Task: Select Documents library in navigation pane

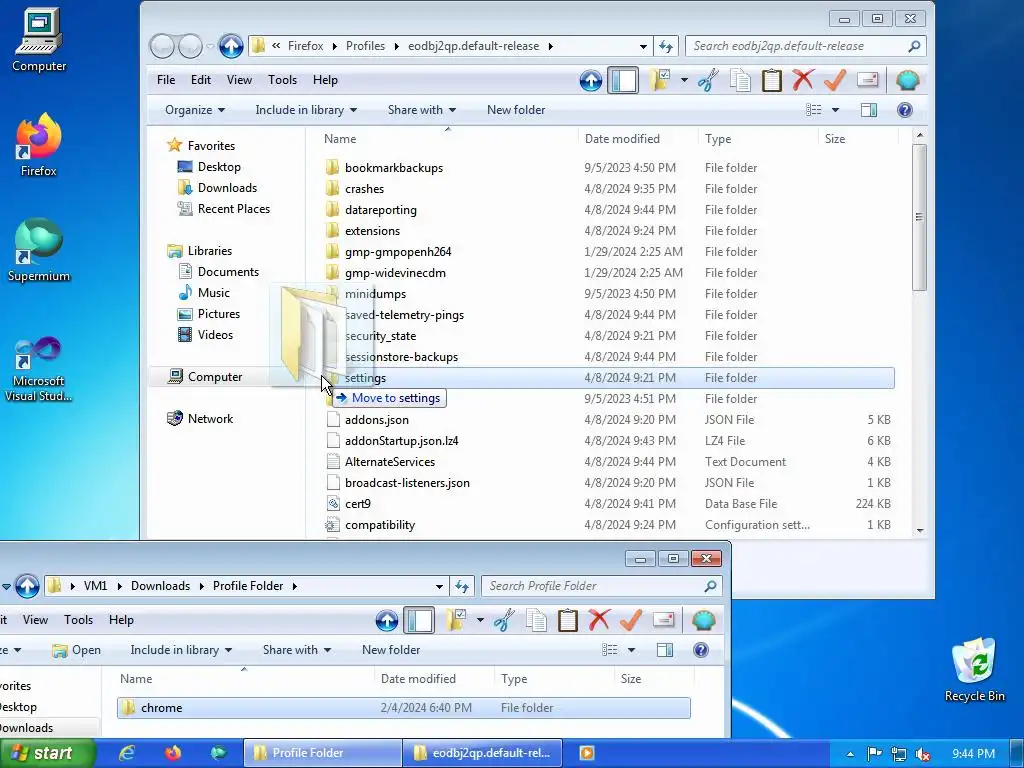Action: (x=228, y=272)
